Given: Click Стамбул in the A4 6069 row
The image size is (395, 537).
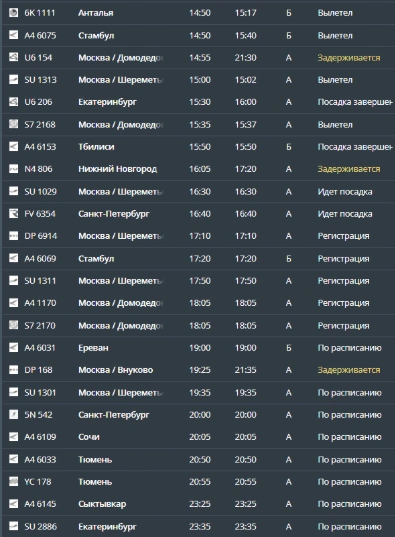Looking at the screenshot, I should [96, 259].
